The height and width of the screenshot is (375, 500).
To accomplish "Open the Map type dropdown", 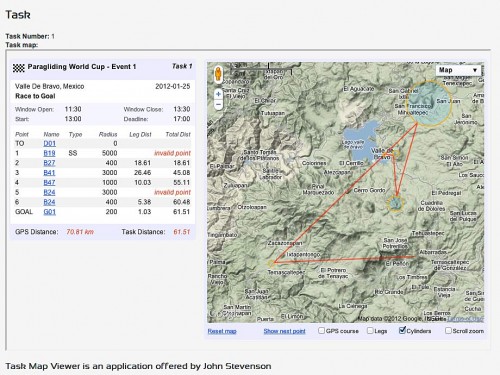I will coord(459,70).
